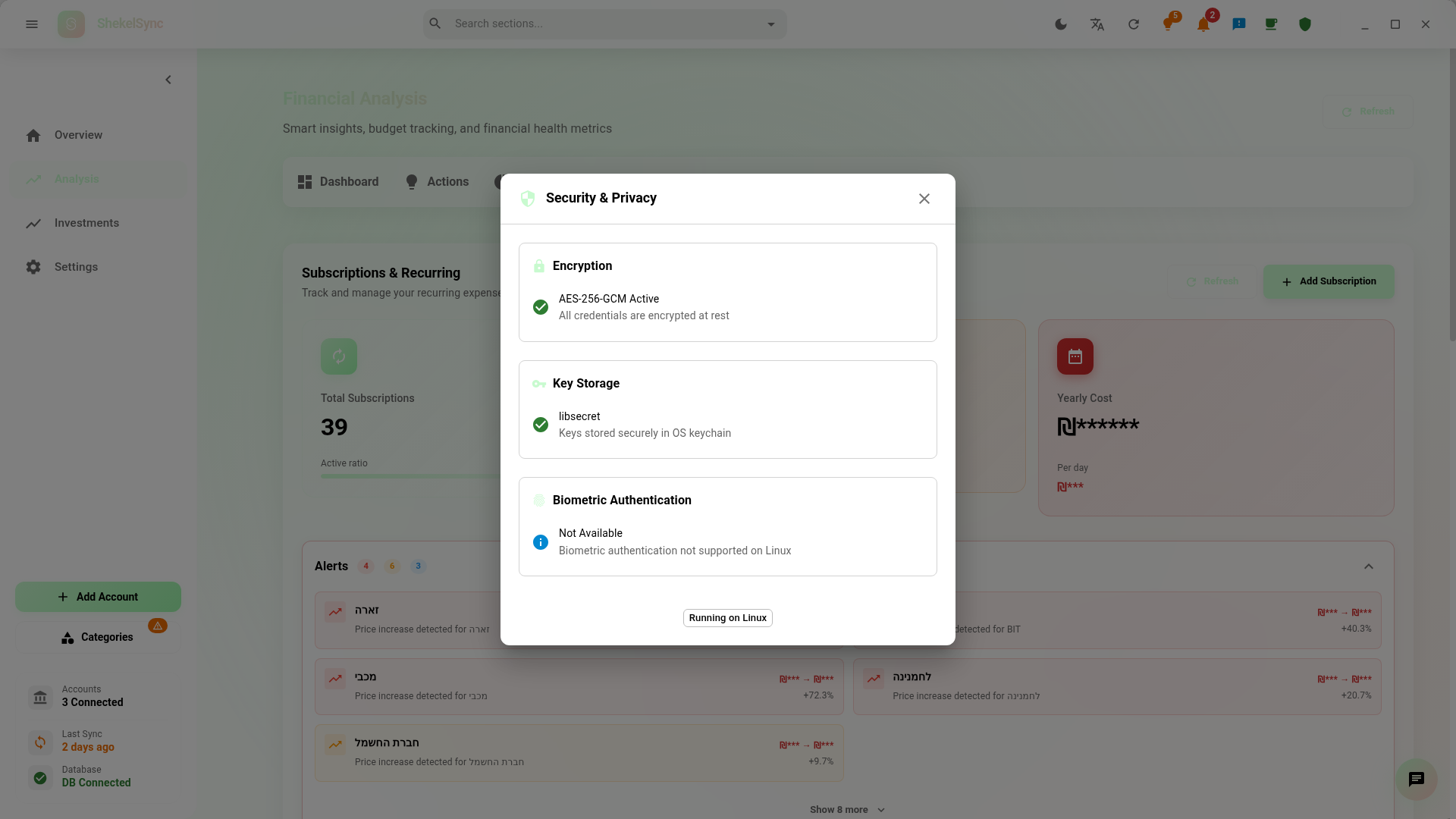The image size is (1456, 819).
Task: Open Investments in the sidebar
Action: tap(86, 223)
